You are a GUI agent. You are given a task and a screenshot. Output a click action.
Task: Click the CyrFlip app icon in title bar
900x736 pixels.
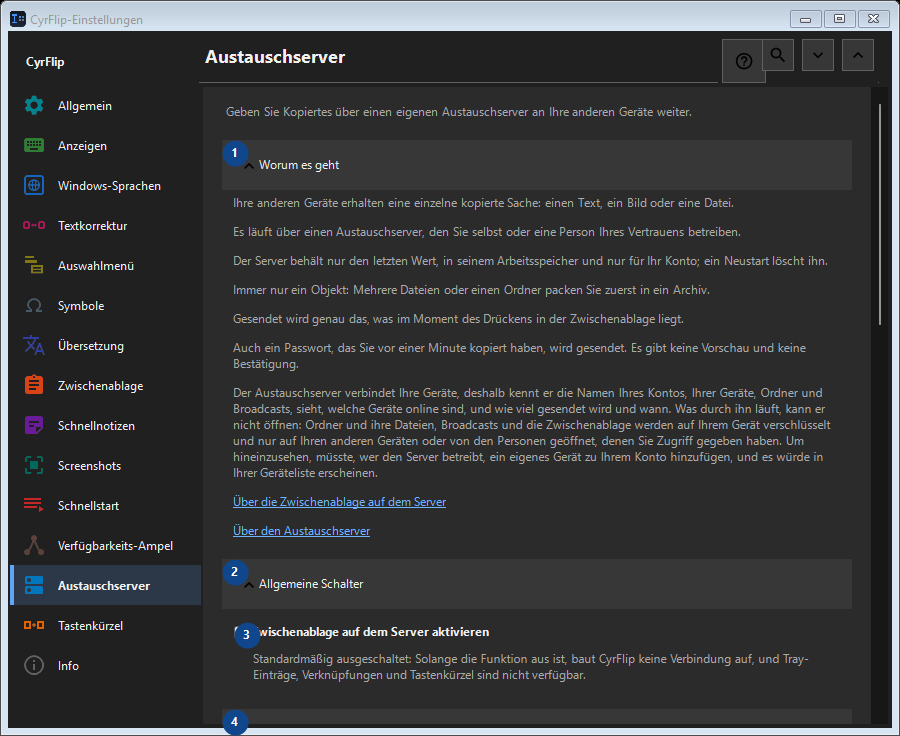18,19
